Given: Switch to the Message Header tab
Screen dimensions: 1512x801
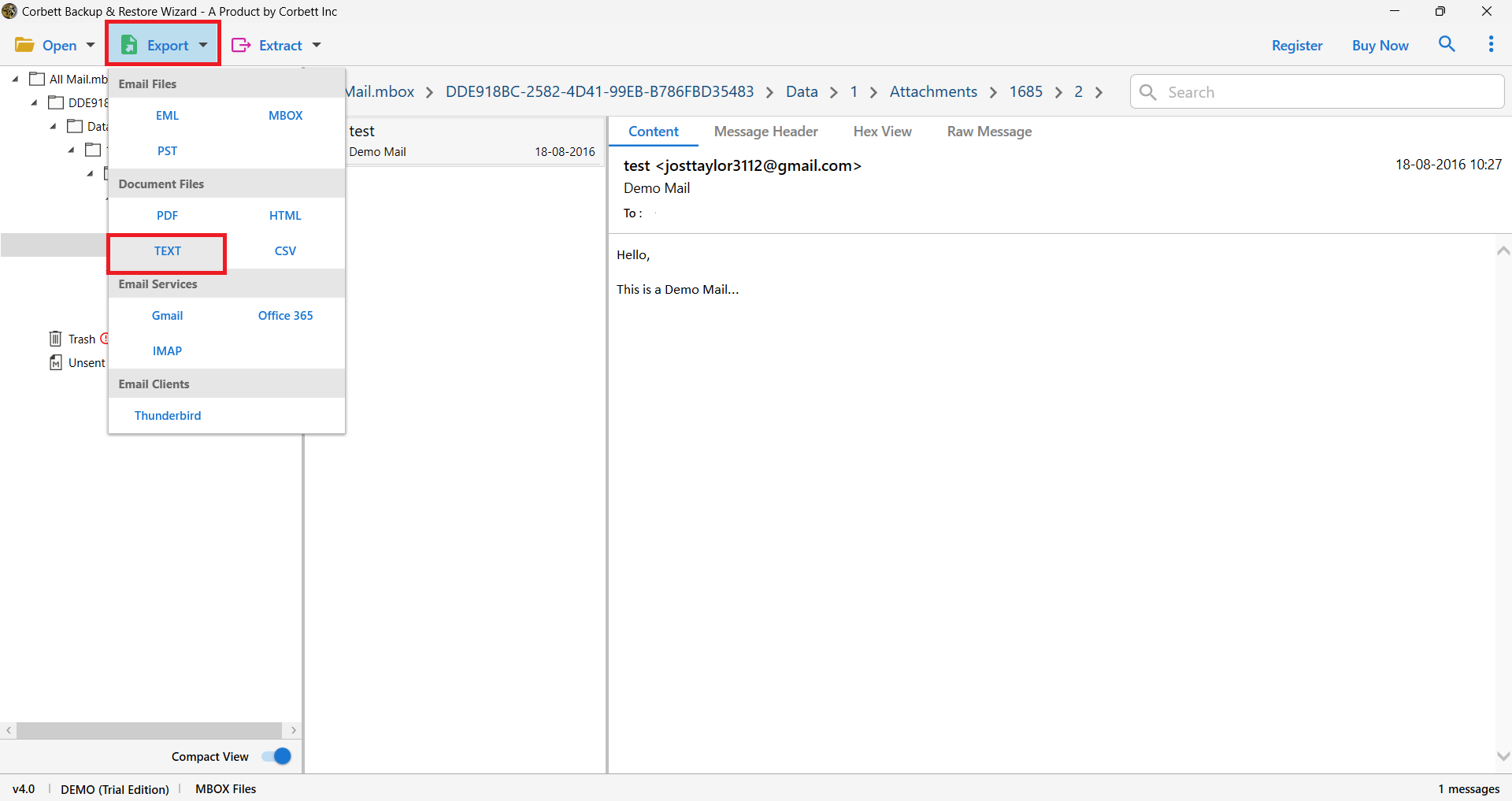Looking at the screenshot, I should [765, 132].
